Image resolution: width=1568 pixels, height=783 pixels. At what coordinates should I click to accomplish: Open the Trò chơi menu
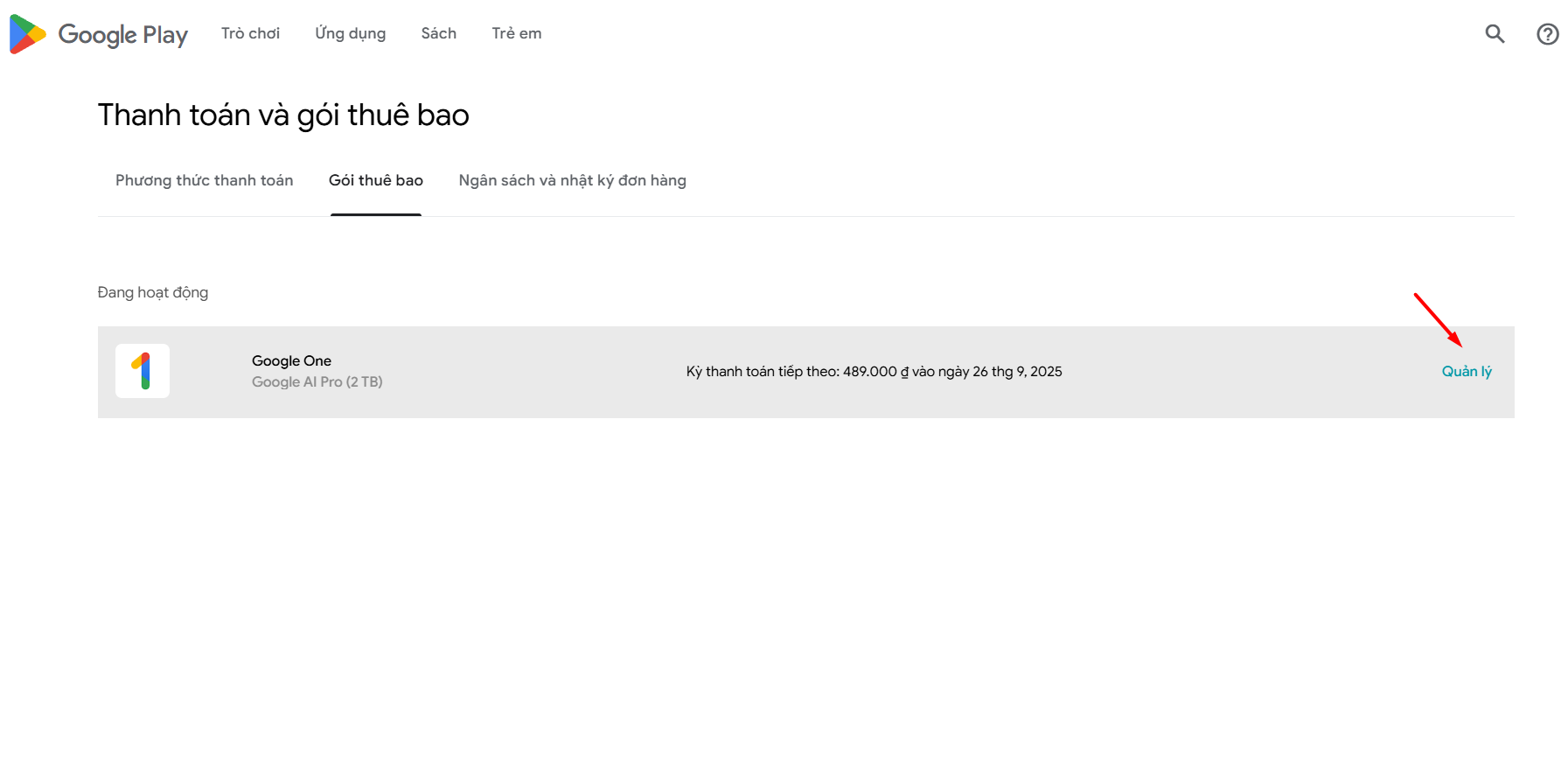[x=250, y=33]
